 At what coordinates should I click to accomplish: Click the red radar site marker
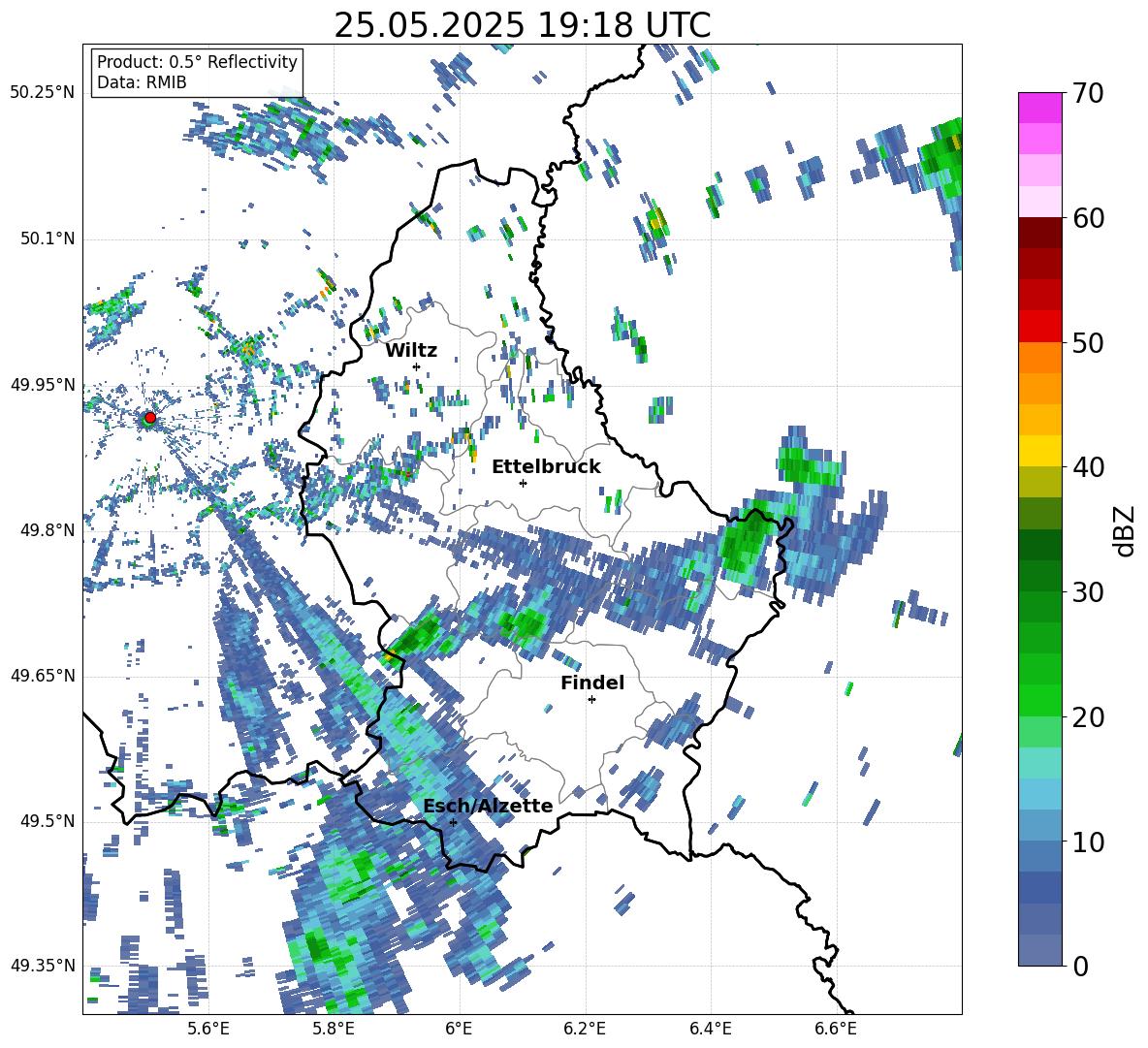tap(150, 417)
